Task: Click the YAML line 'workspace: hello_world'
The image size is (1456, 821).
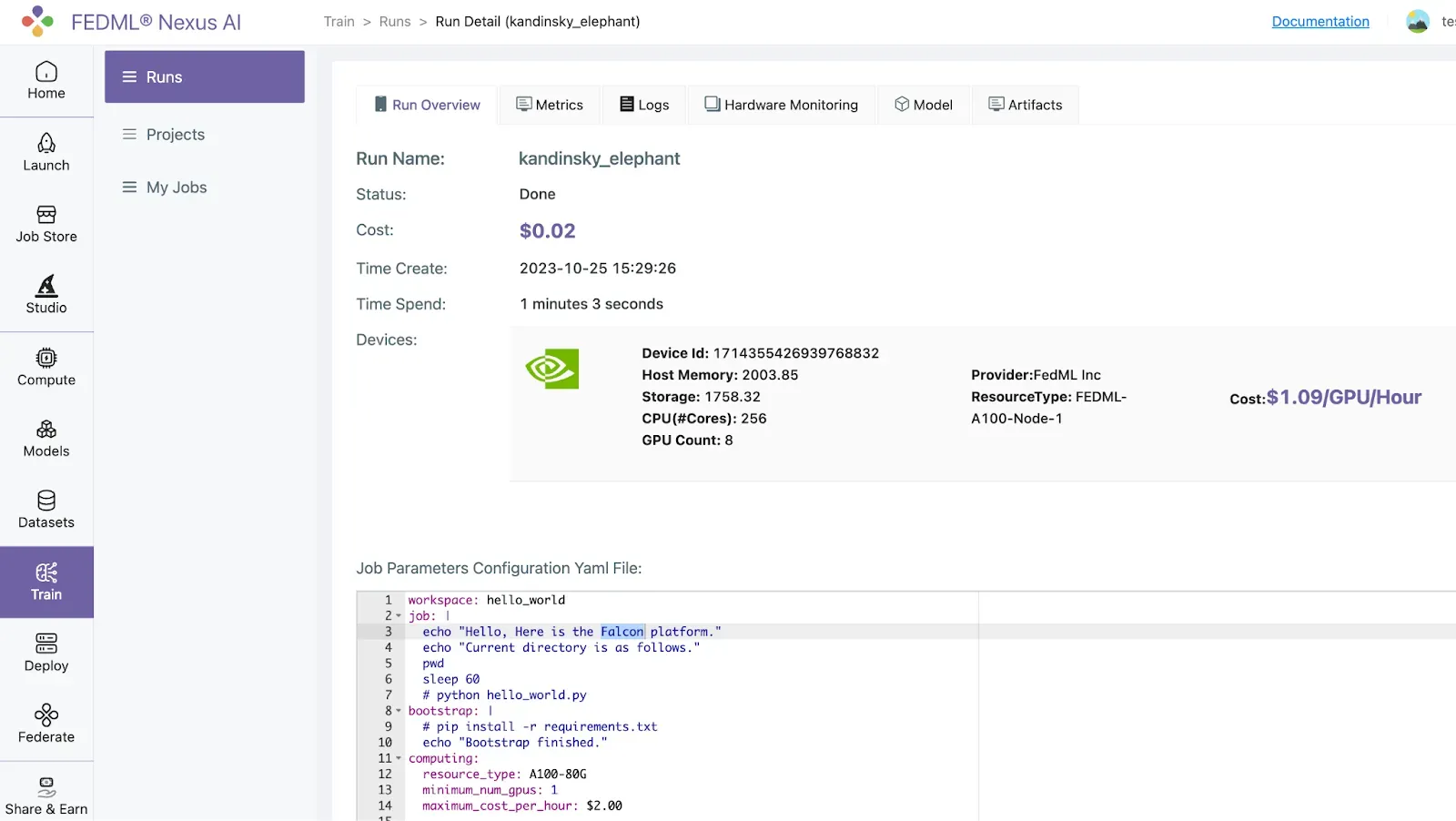Action: tap(487, 601)
